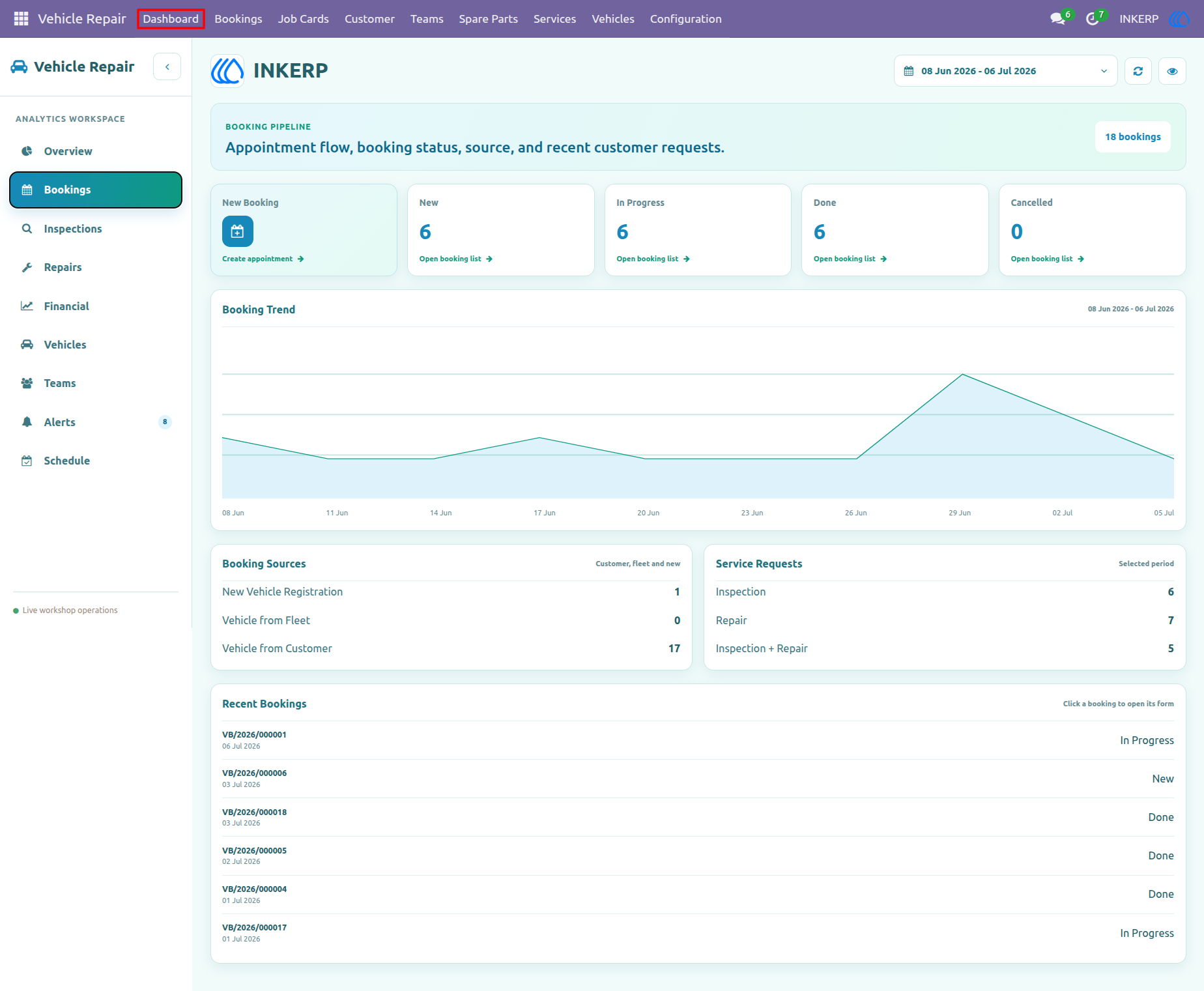Screen dimensions: 1204x991
Task: Open the activities clock icon
Action: tap(1093, 19)
